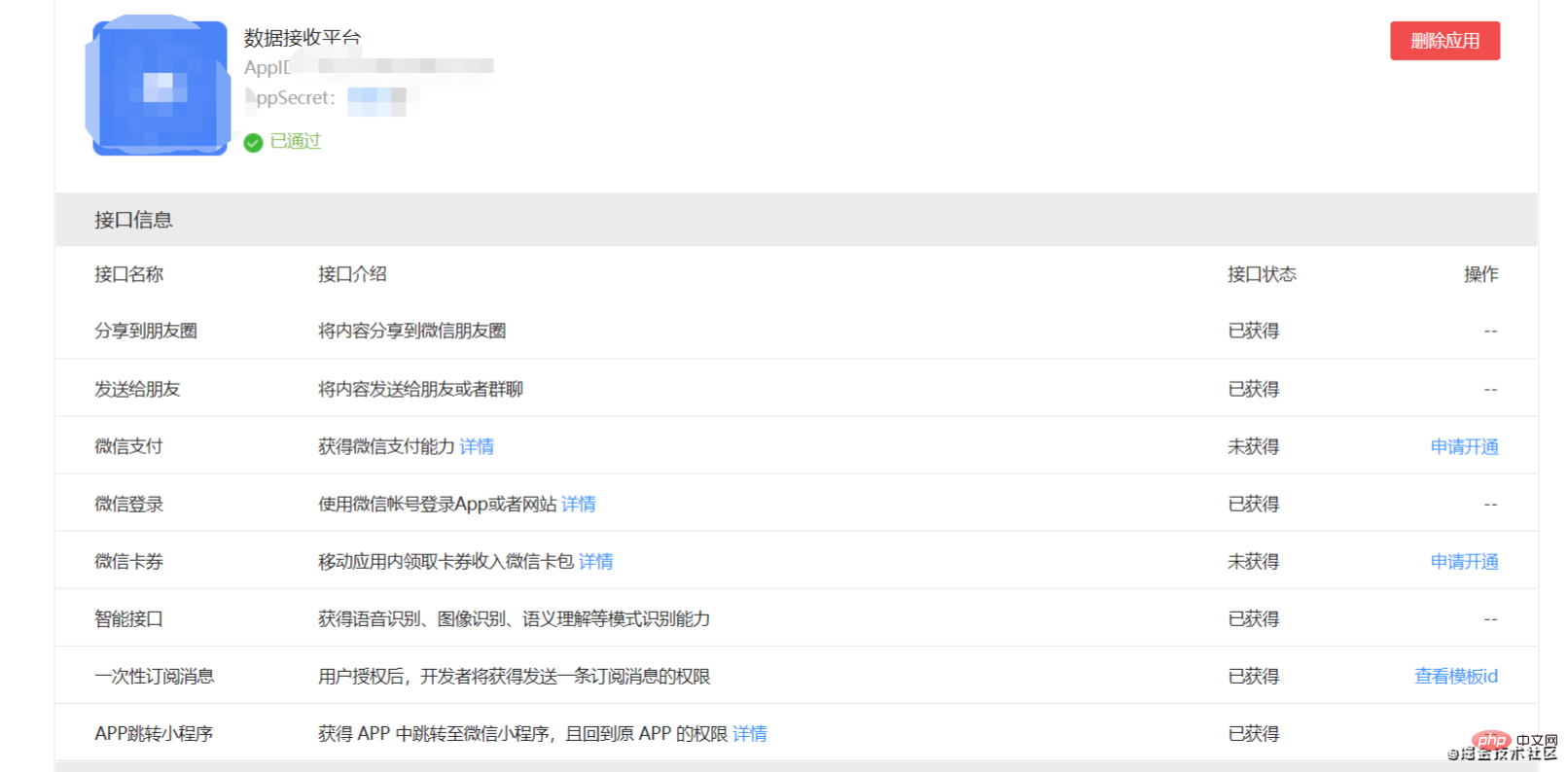Click the 接口介绍 column header
This screenshot has height=772, width=1568.
click(x=352, y=274)
